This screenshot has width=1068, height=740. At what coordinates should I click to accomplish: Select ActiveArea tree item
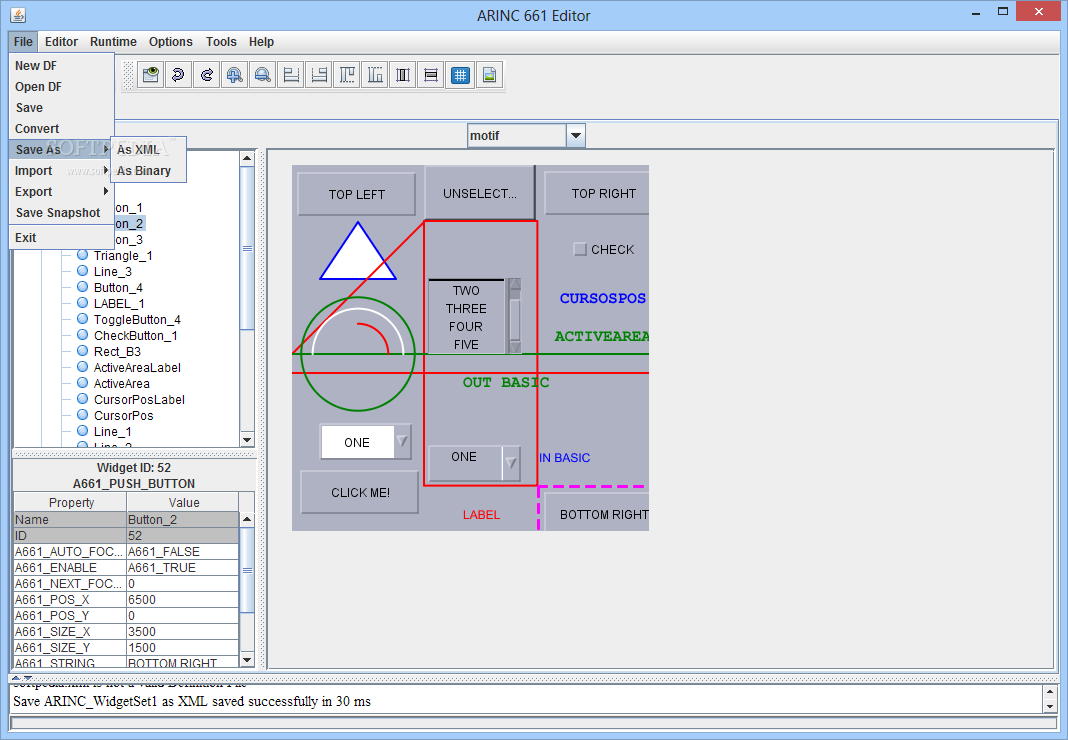tap(121, 383)
